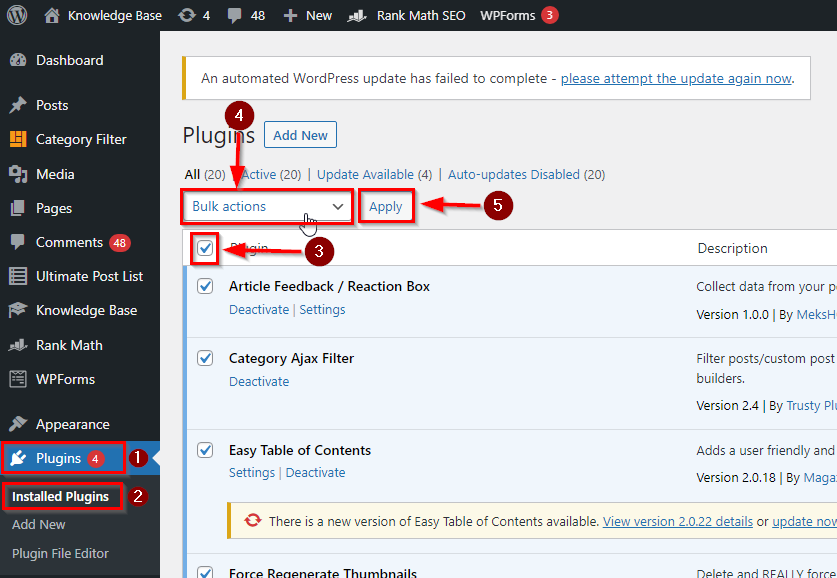Click the Ultimate Post List icon
Screen dimensions: 837x578
tap(18, 276)
